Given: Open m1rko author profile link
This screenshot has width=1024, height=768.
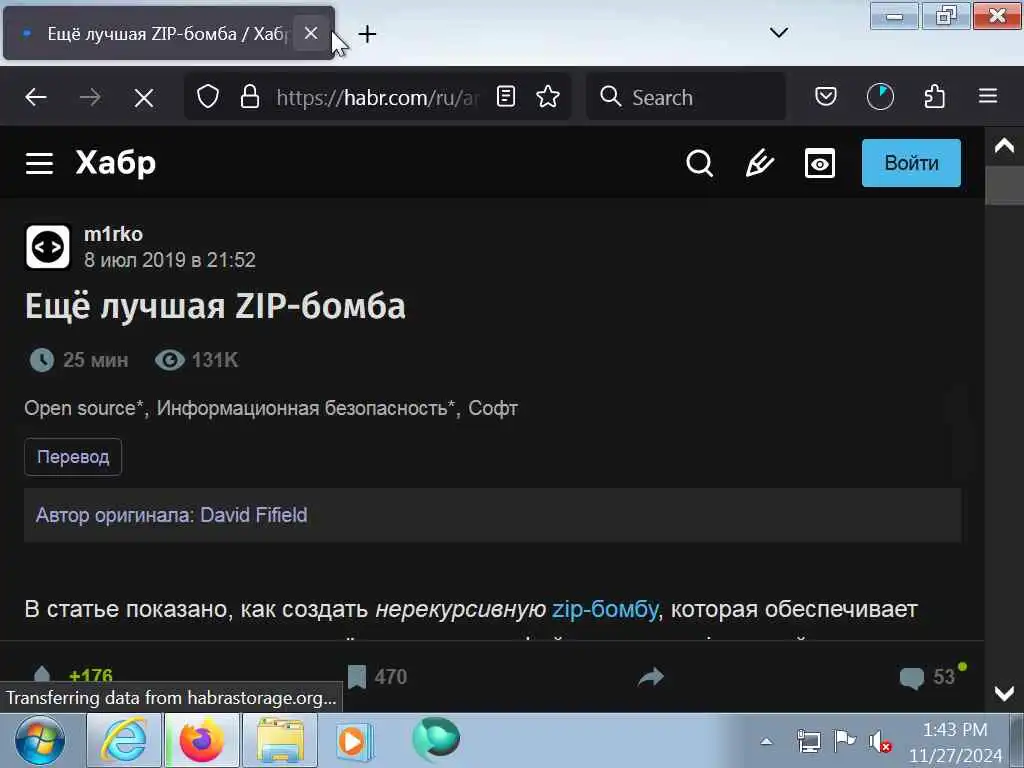Looking at the screenshot, I should click(113, 234).
